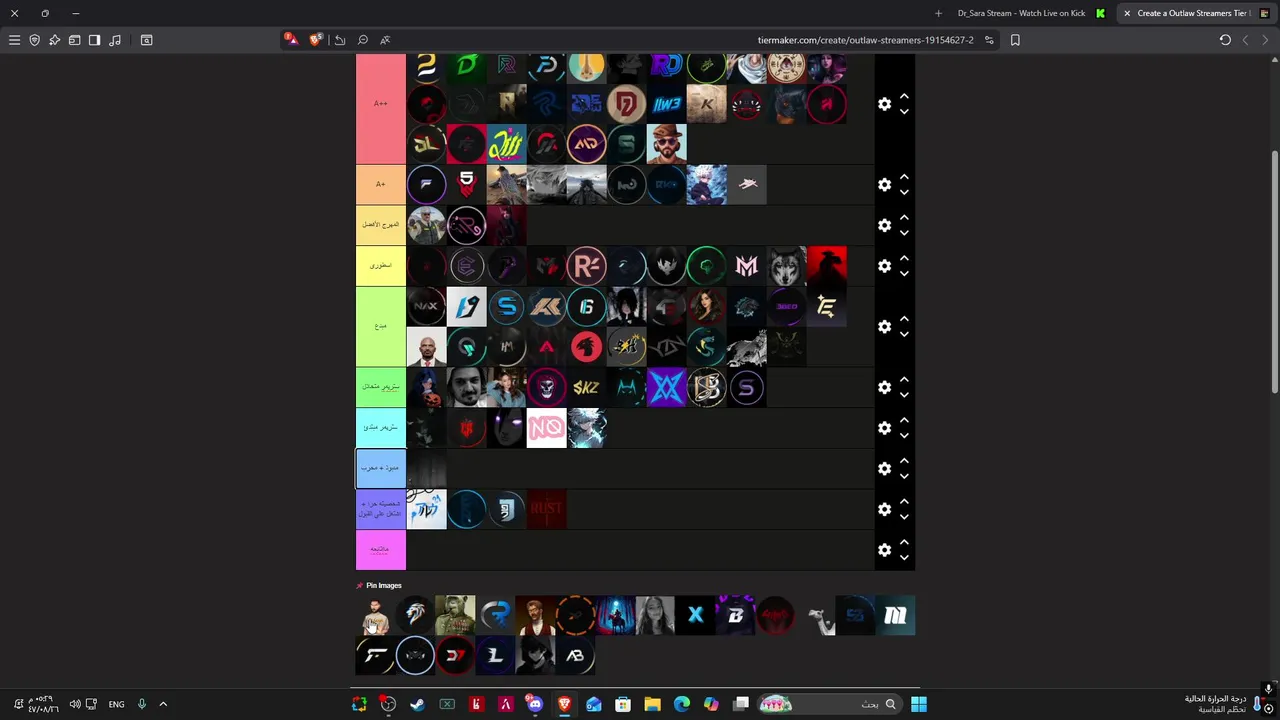
Task: Open settings gear for A++ tier row
Action: coord(884,104)
